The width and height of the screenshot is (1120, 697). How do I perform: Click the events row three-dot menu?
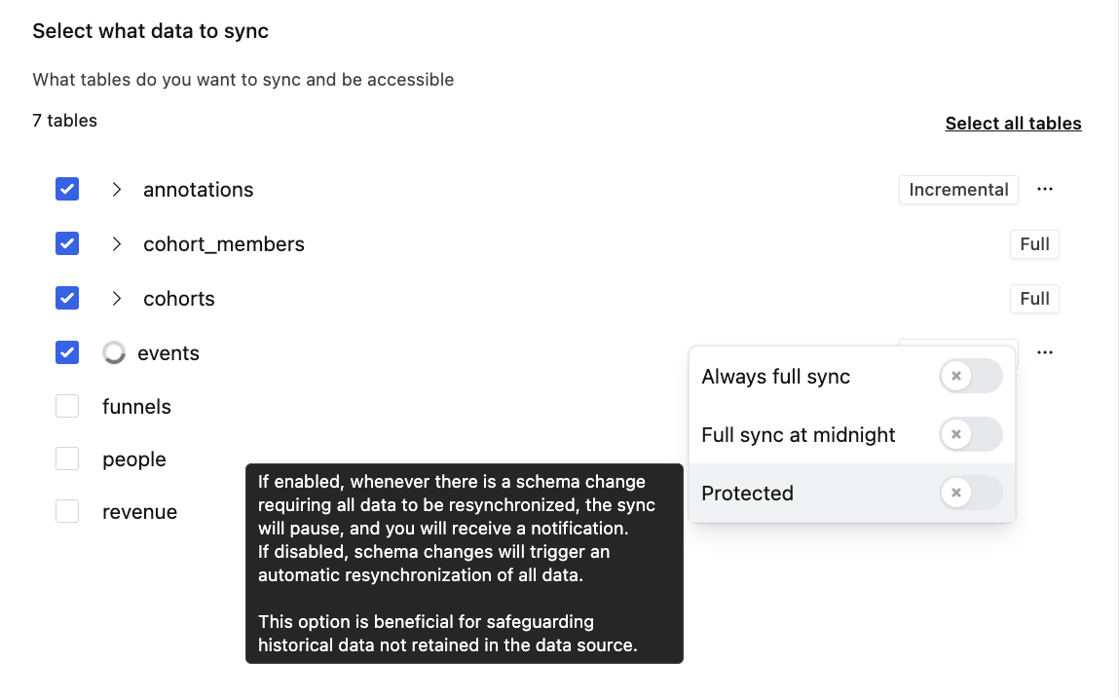1045,352
